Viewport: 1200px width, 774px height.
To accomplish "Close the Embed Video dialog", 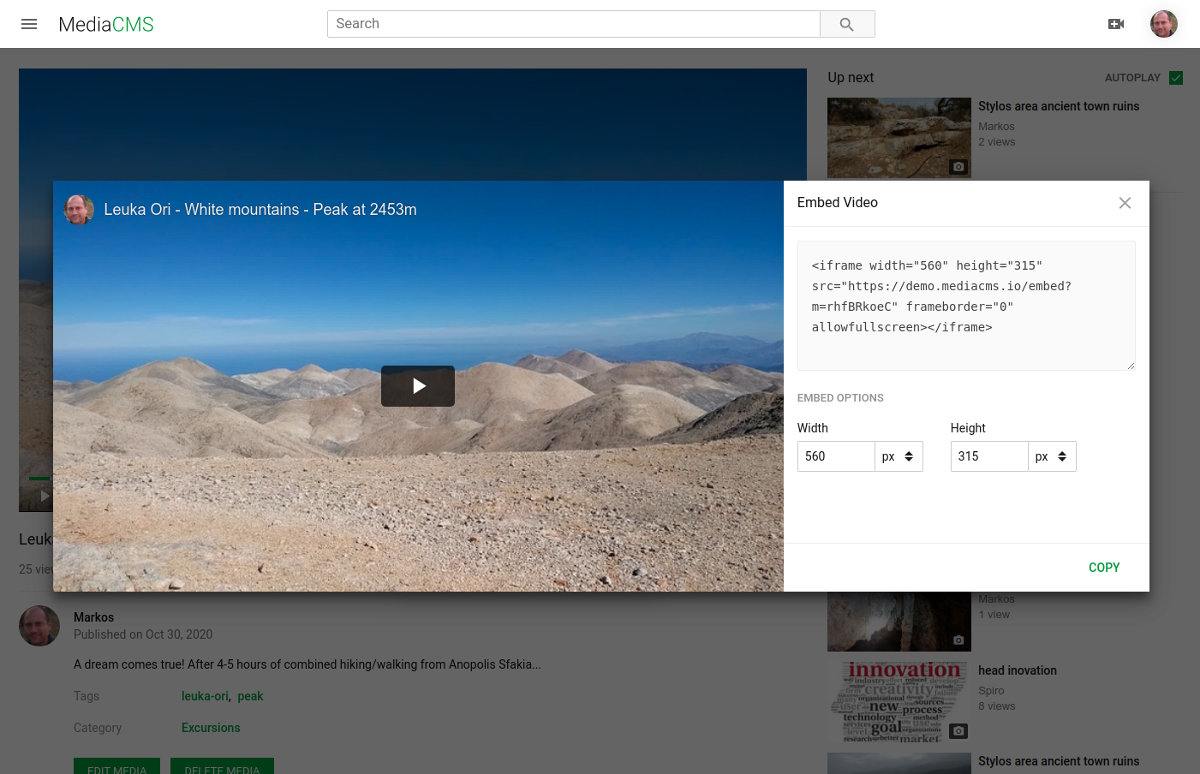I will pyautogui.click(x=1125, y=203).
